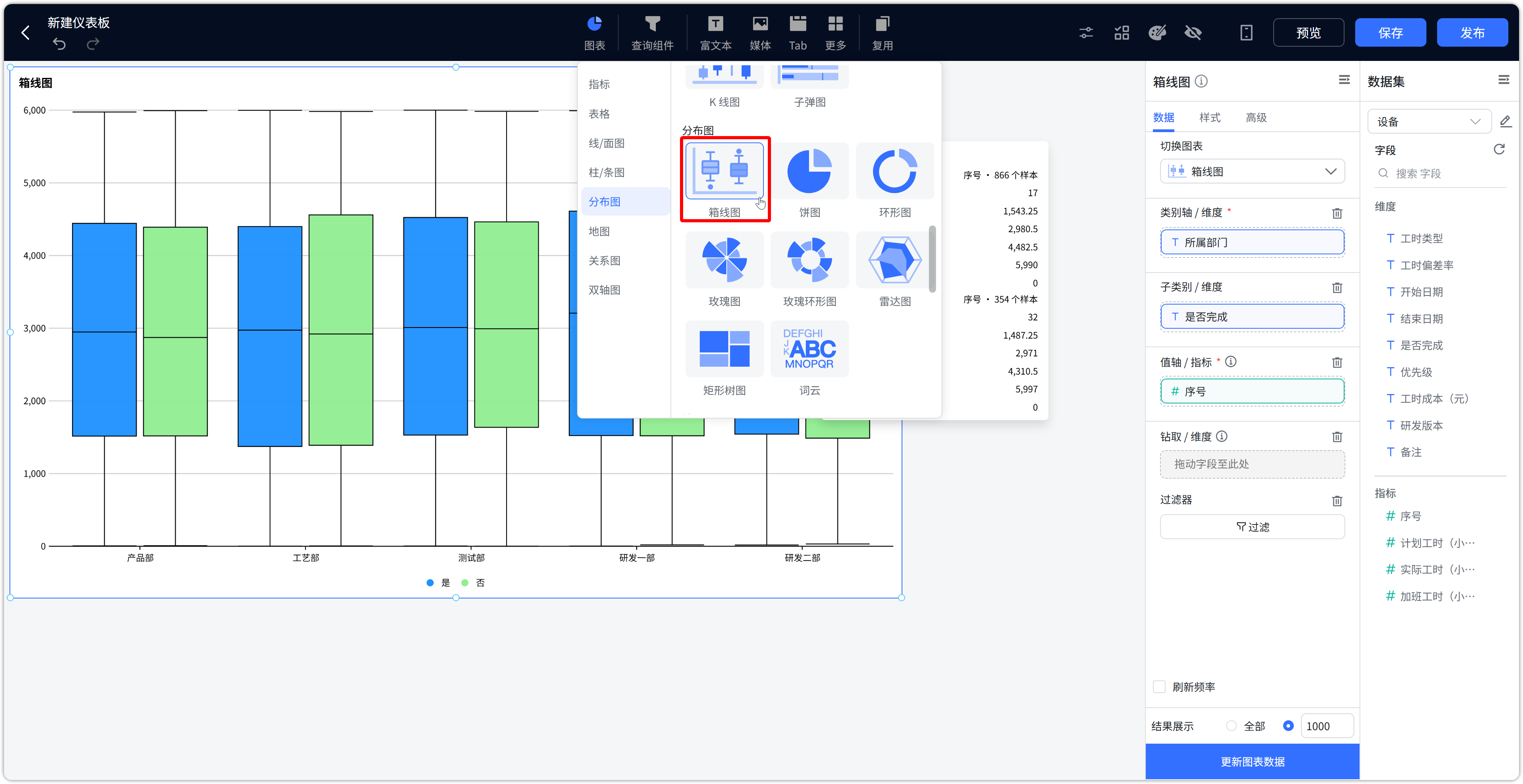Click the 发布 publish button
The image size is (1523, 784).
pos(1472,32)
